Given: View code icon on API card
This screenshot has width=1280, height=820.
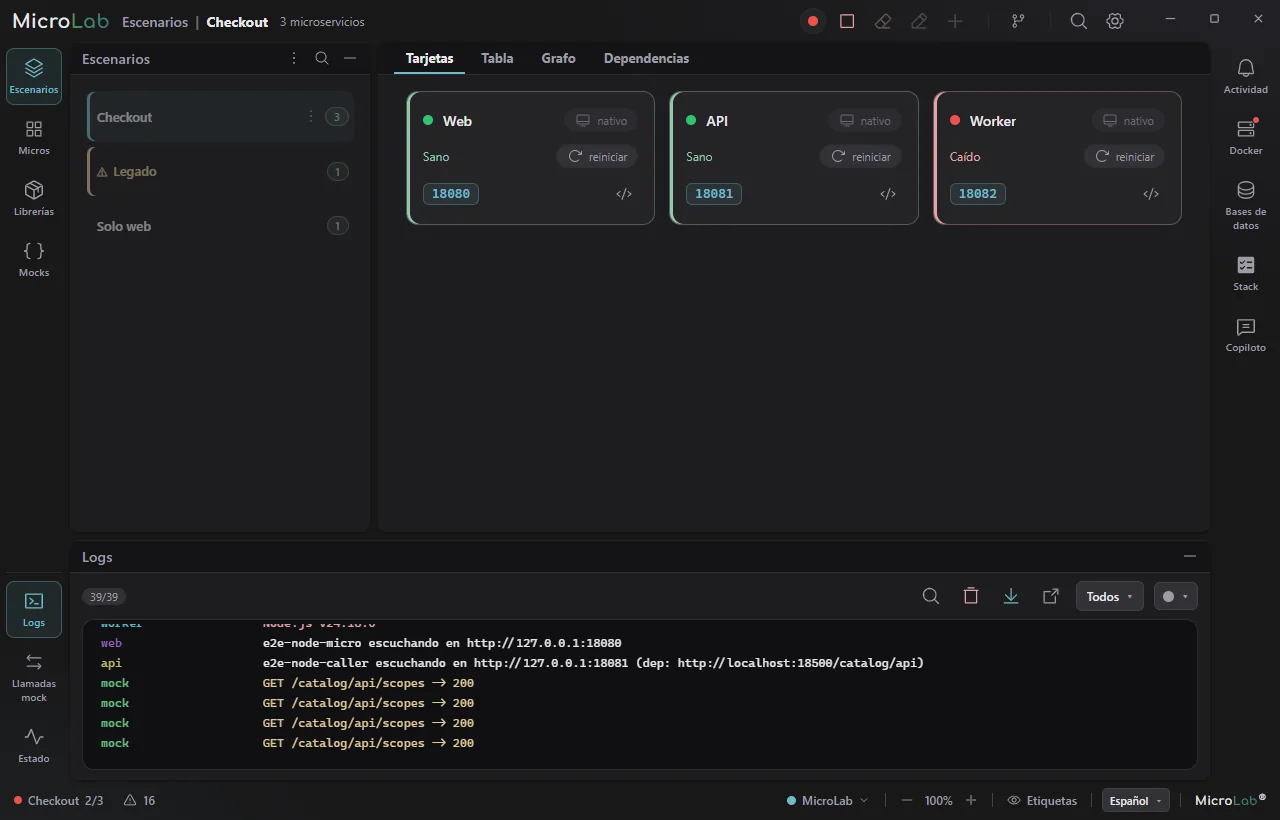Looking at the screenshot, I should 888,194.
